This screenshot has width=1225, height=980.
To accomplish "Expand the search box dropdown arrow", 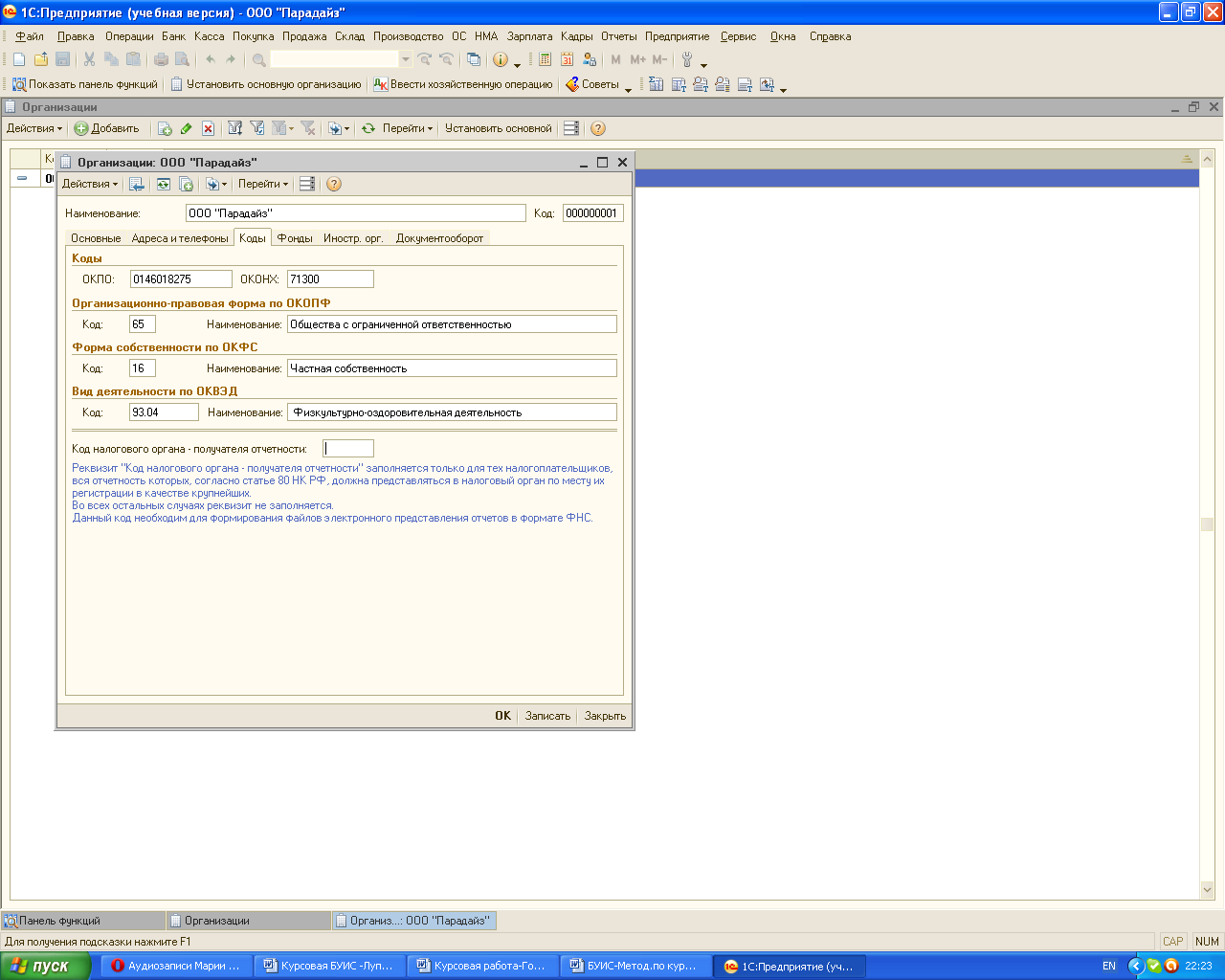I will click(x=406, y=59).
